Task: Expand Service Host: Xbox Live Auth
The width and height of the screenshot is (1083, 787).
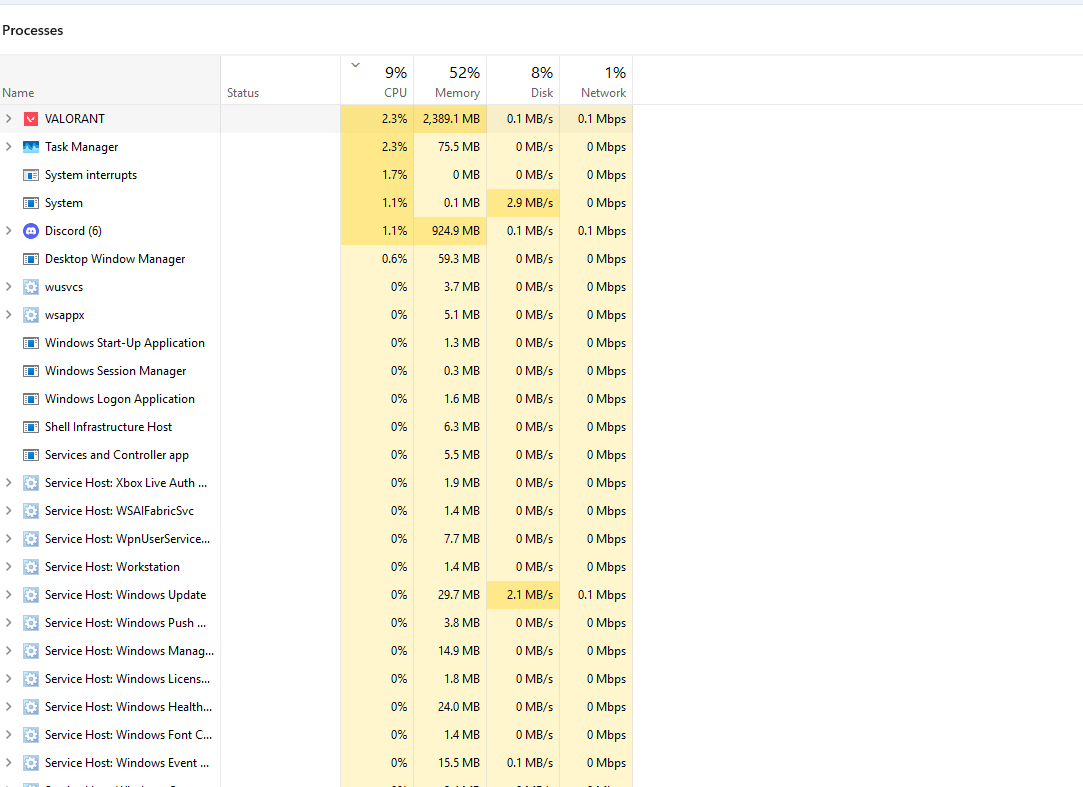Action: click(8, 483)
